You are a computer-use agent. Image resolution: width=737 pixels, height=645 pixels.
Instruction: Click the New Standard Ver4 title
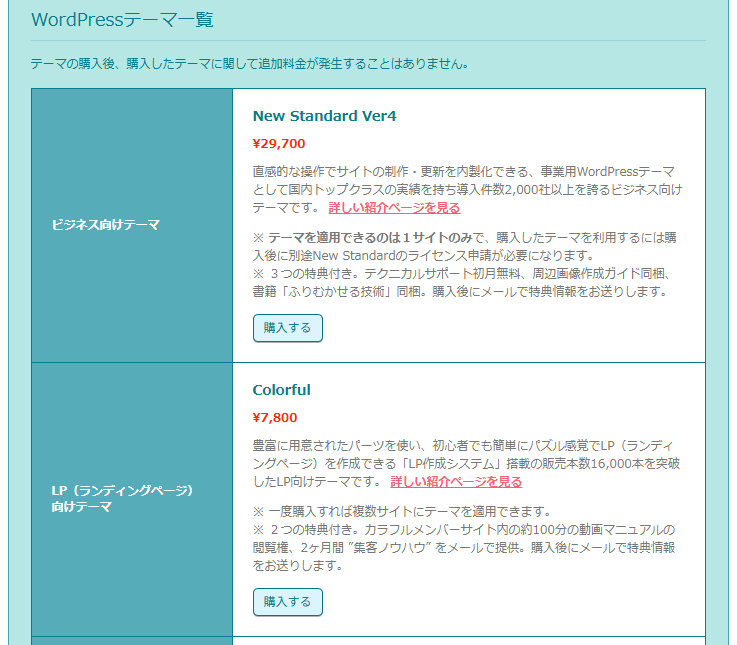point(324,116)
